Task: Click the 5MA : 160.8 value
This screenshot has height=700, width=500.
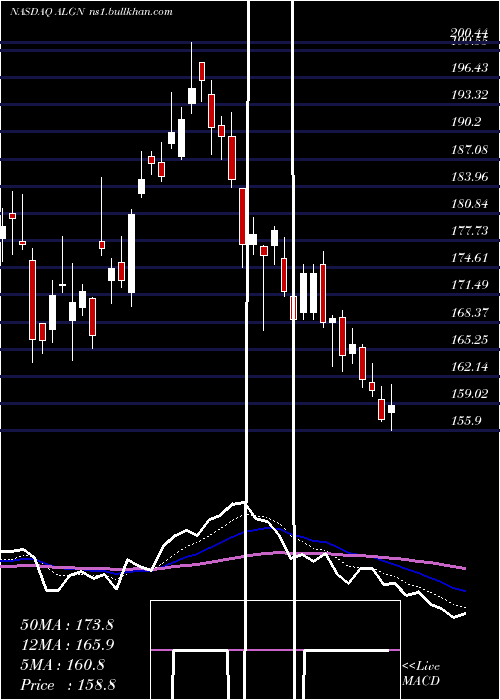Action: [62, 665]
